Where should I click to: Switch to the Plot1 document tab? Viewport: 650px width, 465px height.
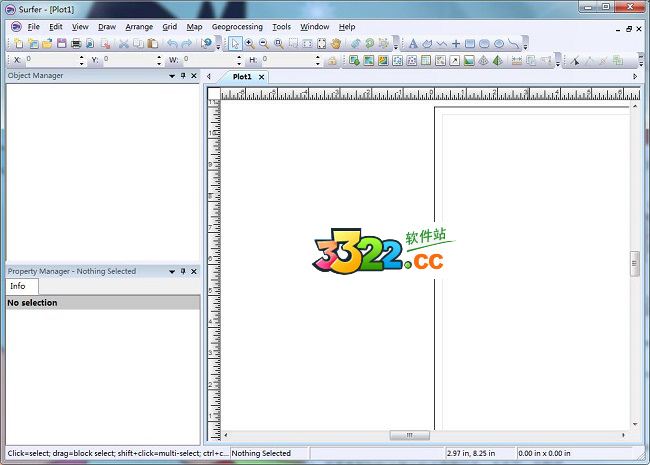tap(242, 77)
